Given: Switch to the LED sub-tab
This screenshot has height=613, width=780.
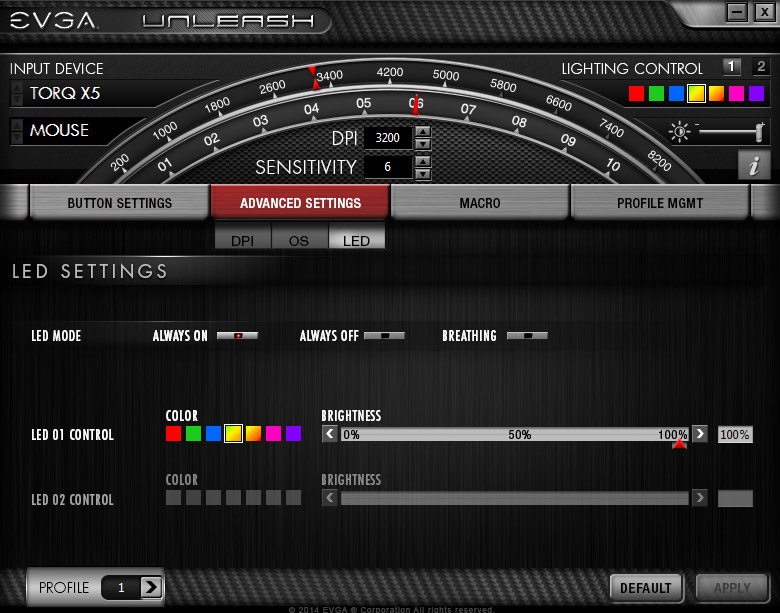Looking at the screenshot, I should [x=356, y=237].
